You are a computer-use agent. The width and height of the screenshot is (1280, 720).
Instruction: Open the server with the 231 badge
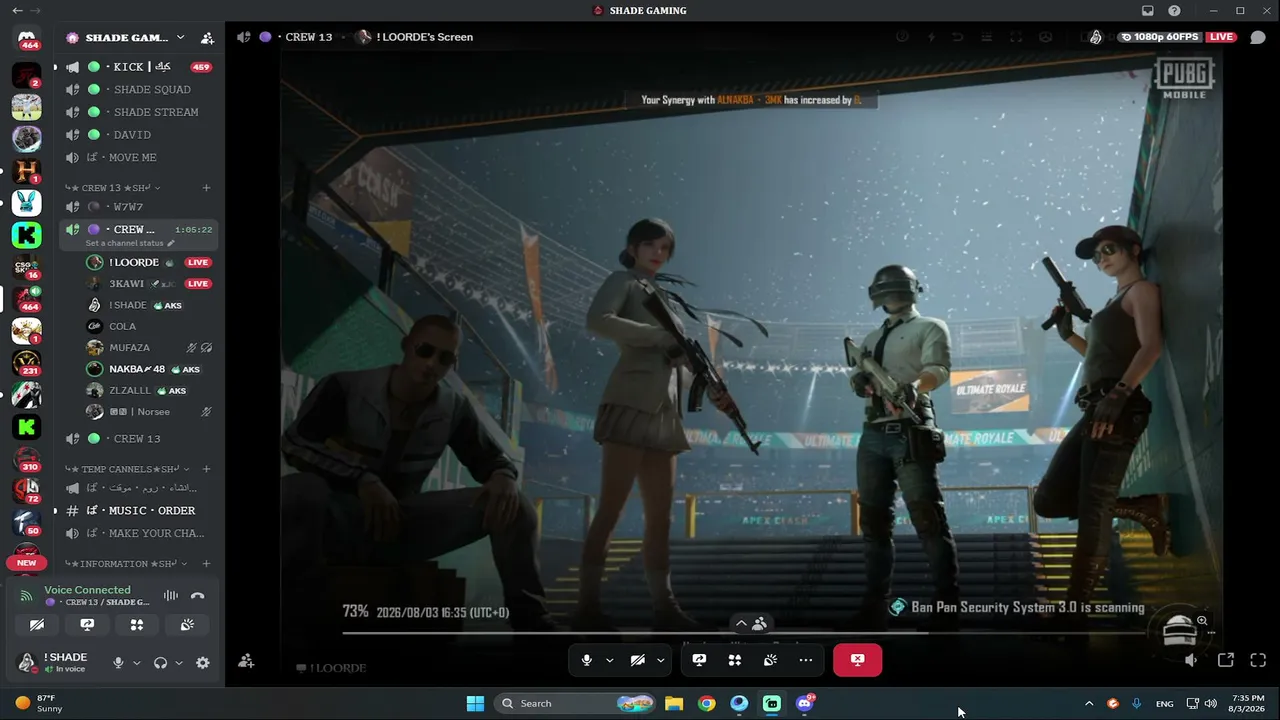tap(27, 363)
